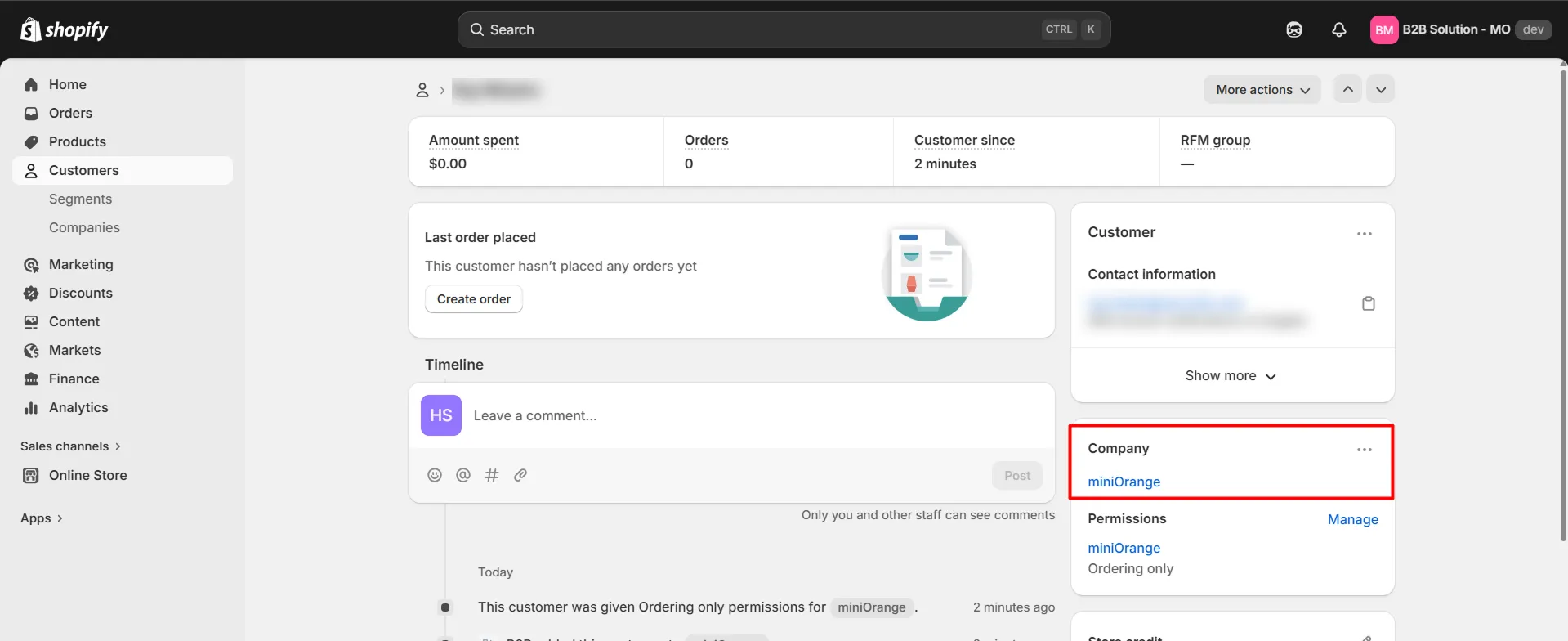The width and height of the screenshot is (1568, 641).
Task: Open the Home icon in sidebar
Action: pyautogui.click(x=31, y=85)
